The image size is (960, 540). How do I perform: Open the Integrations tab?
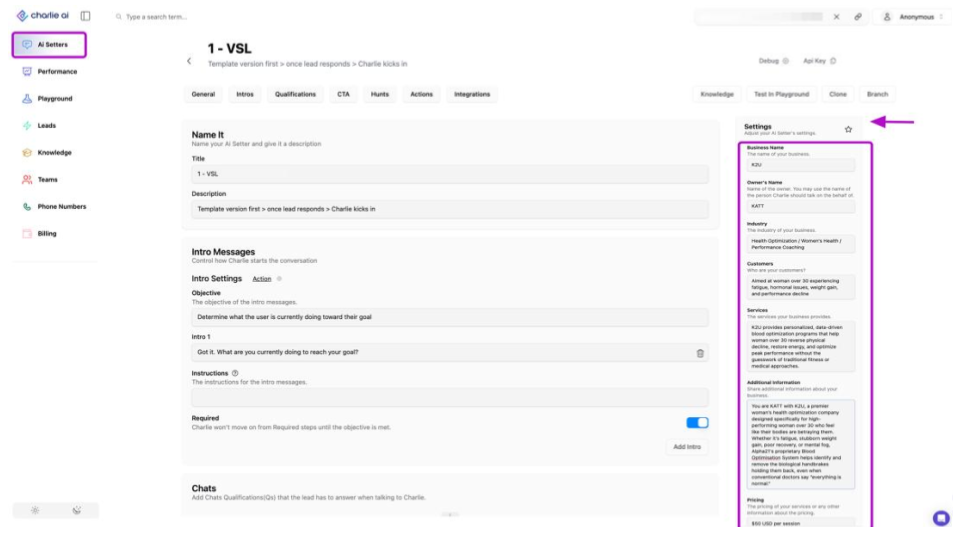472,94
